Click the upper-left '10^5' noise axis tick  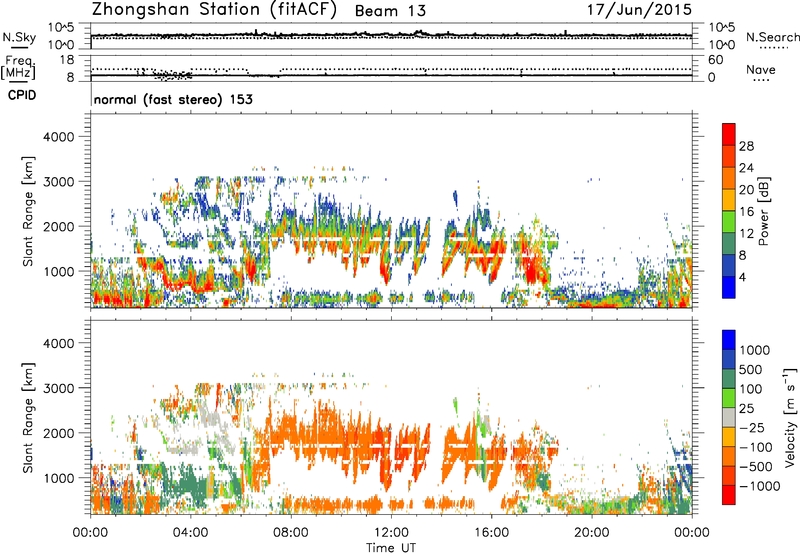(x=61, y=28)
